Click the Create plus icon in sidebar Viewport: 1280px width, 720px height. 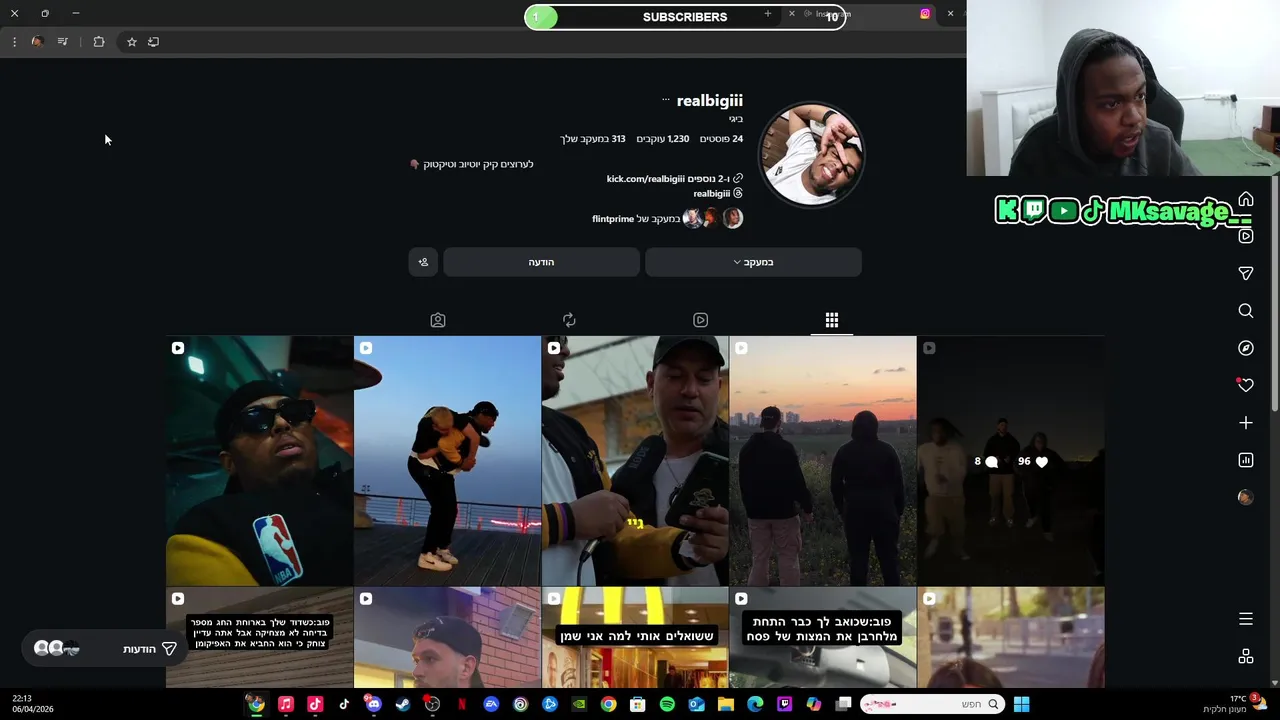1246,423
